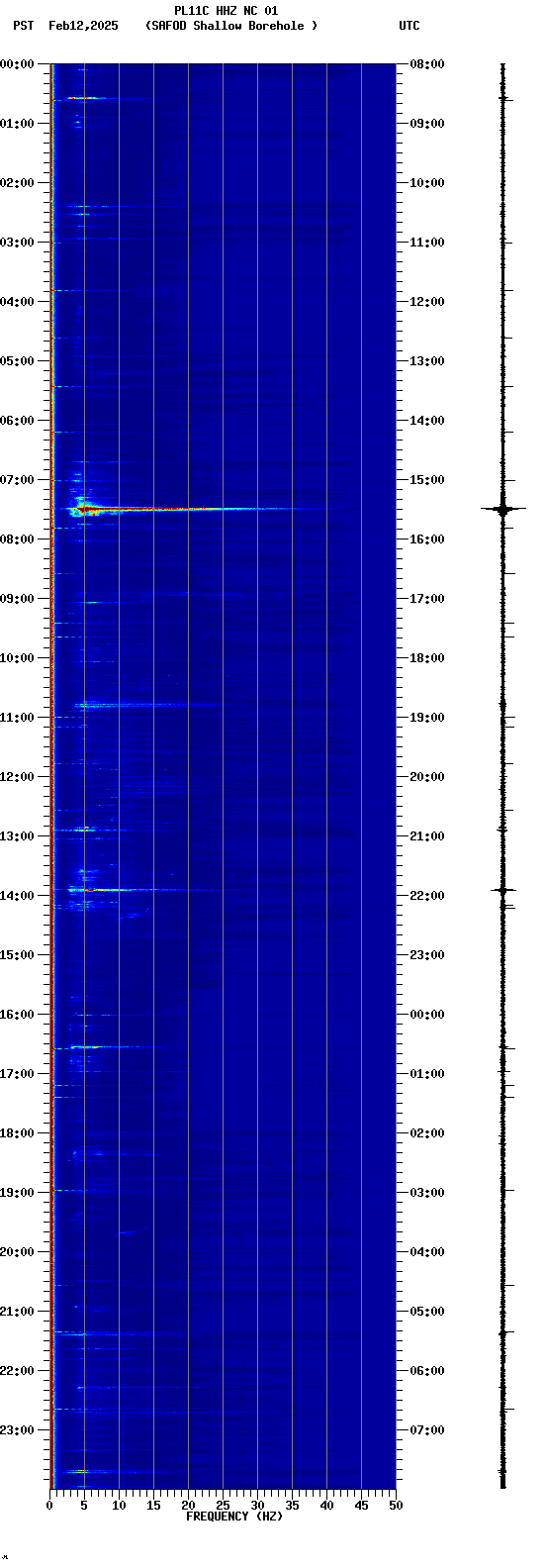Click the 35 Hz frequency axis tick label
This screenshot has width=546, height=1568.
pyautogui.click(x=292, y=1506)
